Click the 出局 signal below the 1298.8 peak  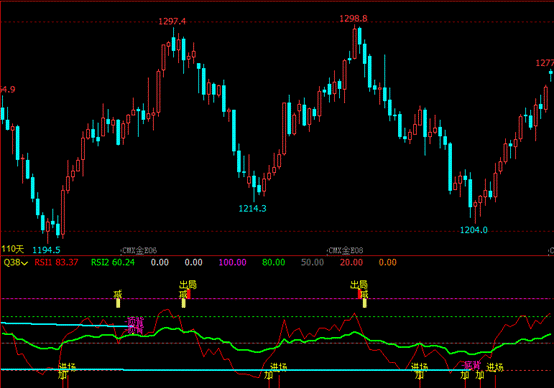pos(359,285)
